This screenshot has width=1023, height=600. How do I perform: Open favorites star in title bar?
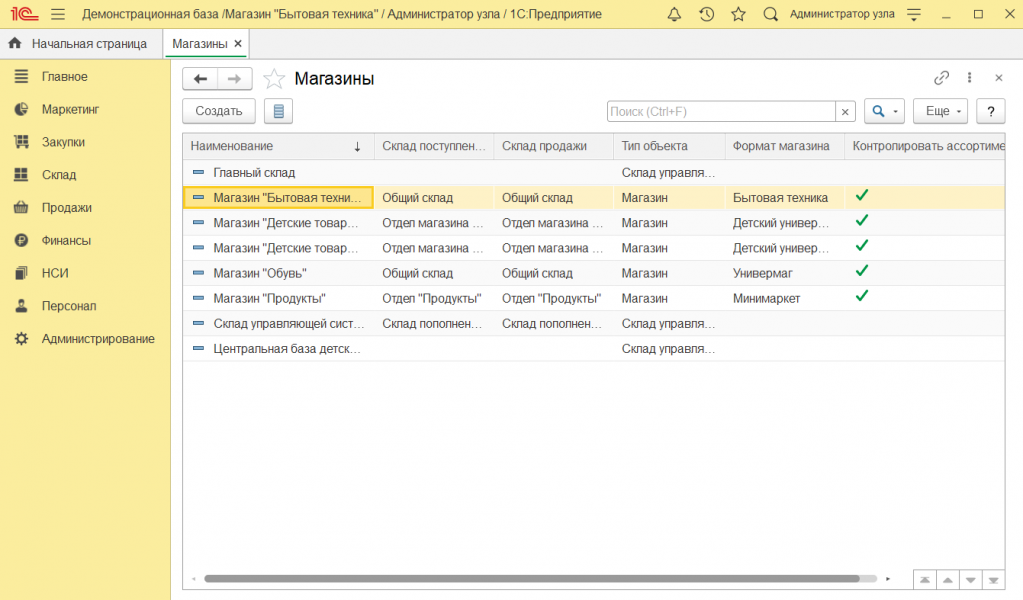click(738, 14)
